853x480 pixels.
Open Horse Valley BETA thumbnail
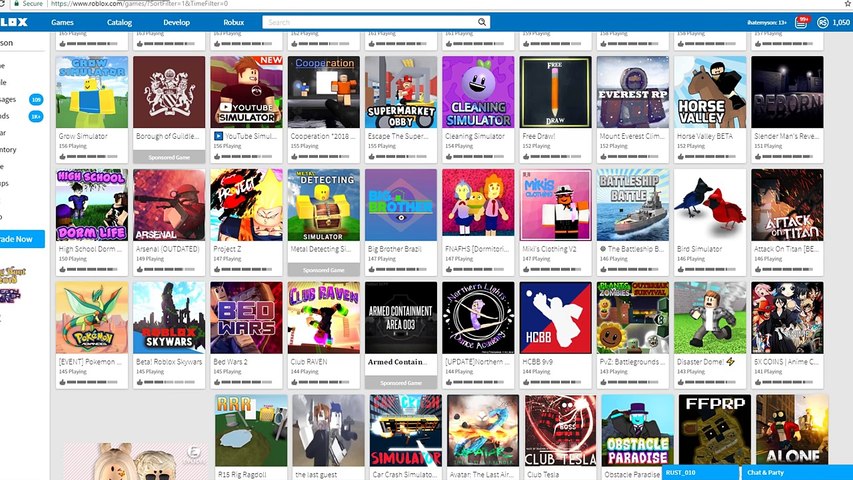click(x=710, y=92)
